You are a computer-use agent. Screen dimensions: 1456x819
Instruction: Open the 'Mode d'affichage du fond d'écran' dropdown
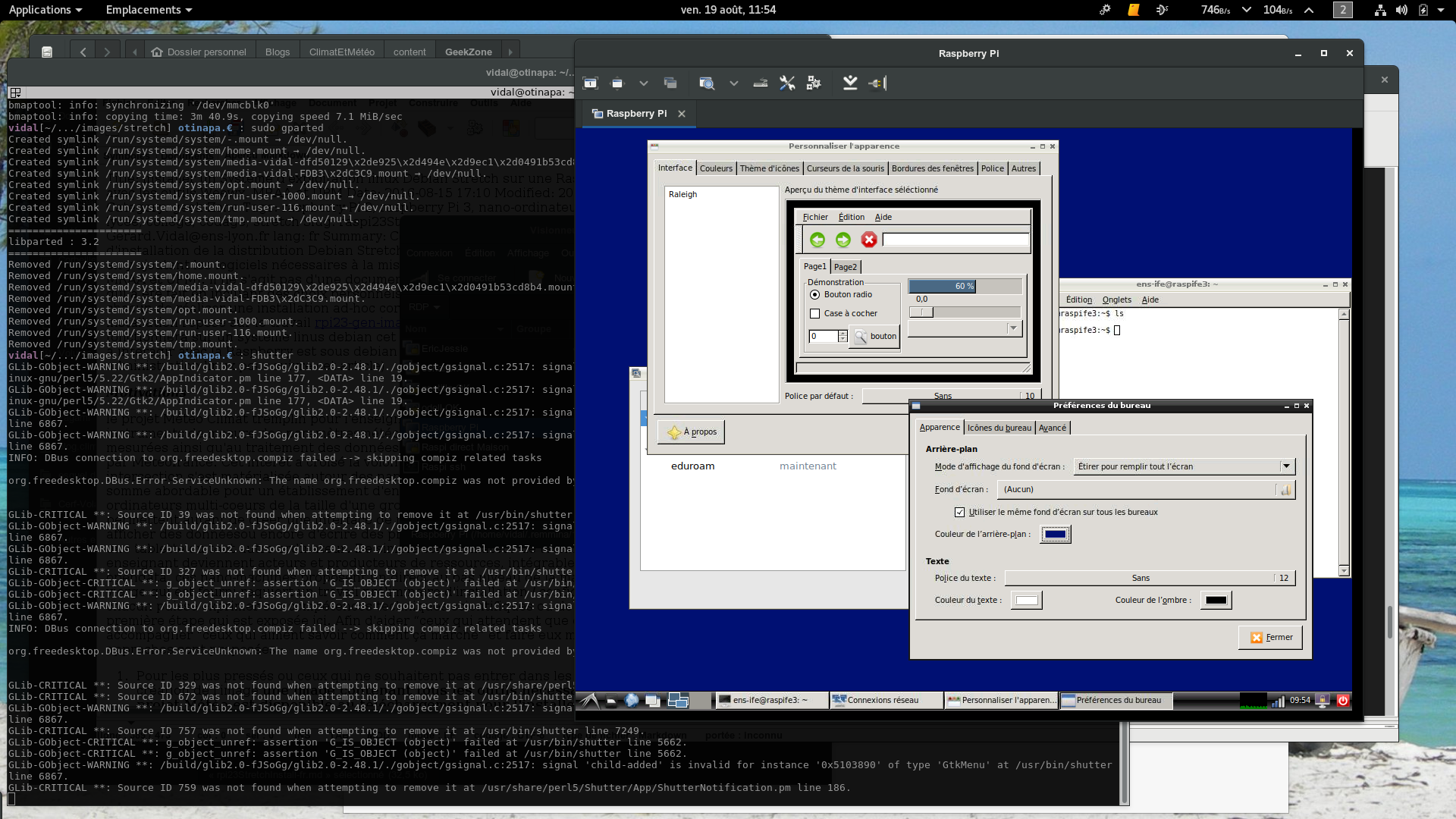(1286, 466)
